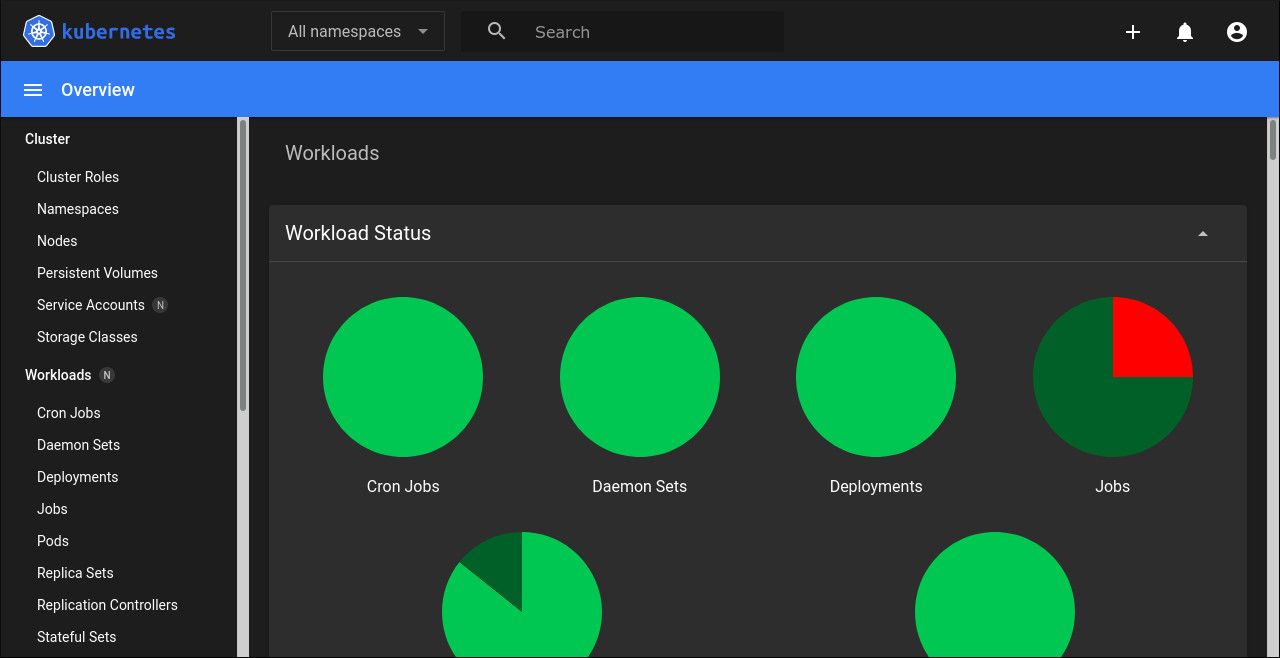Open the notifications bell icon
This screenshot has height=658, width=1280.
tap(1184, 31)
